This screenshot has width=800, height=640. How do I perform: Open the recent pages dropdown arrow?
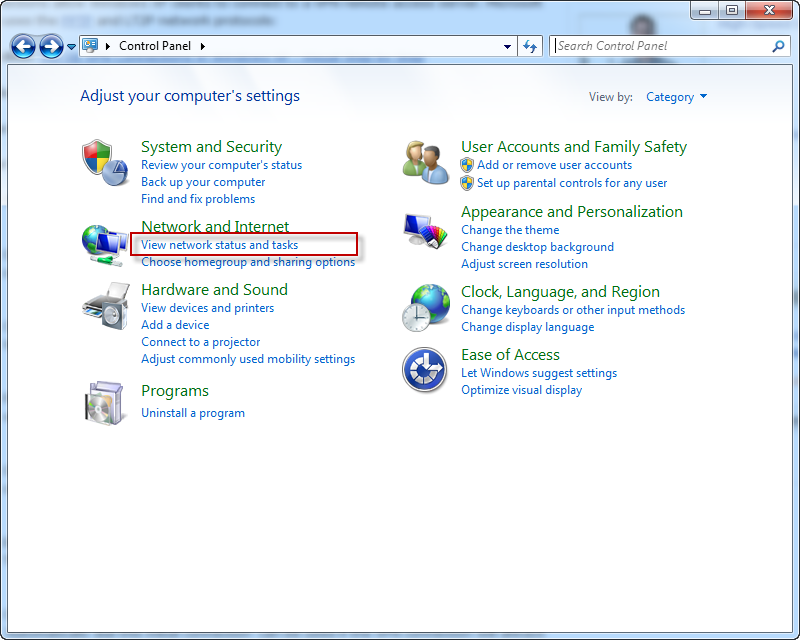click(x=71, y=47)
